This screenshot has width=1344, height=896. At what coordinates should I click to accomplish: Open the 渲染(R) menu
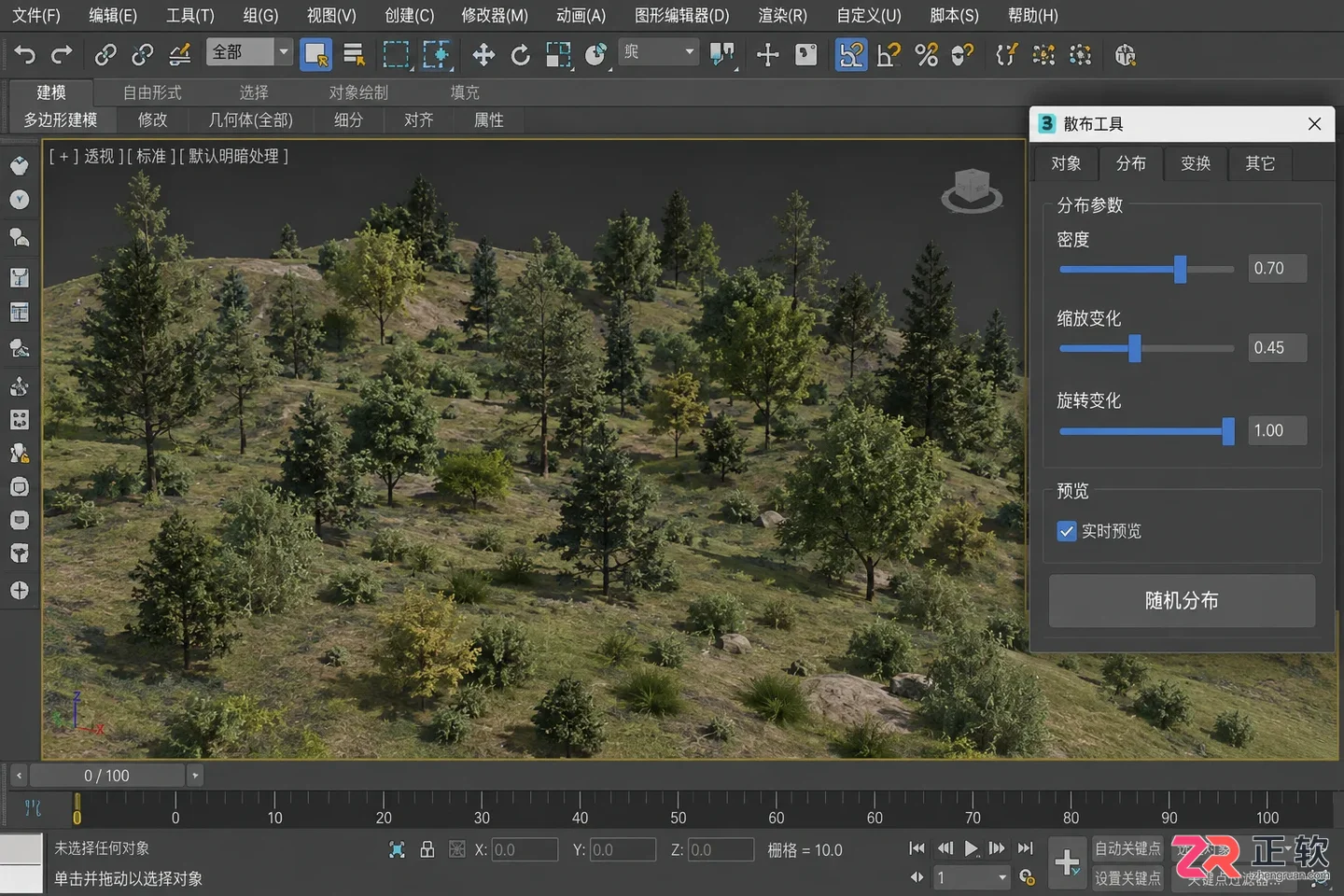[782, 15]
